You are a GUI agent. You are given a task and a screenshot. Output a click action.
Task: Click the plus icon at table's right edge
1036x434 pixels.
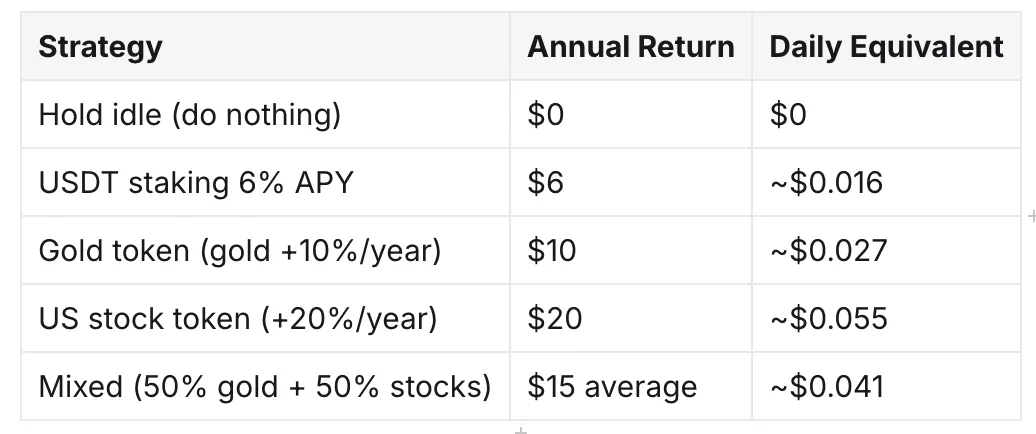(1032, 216)
